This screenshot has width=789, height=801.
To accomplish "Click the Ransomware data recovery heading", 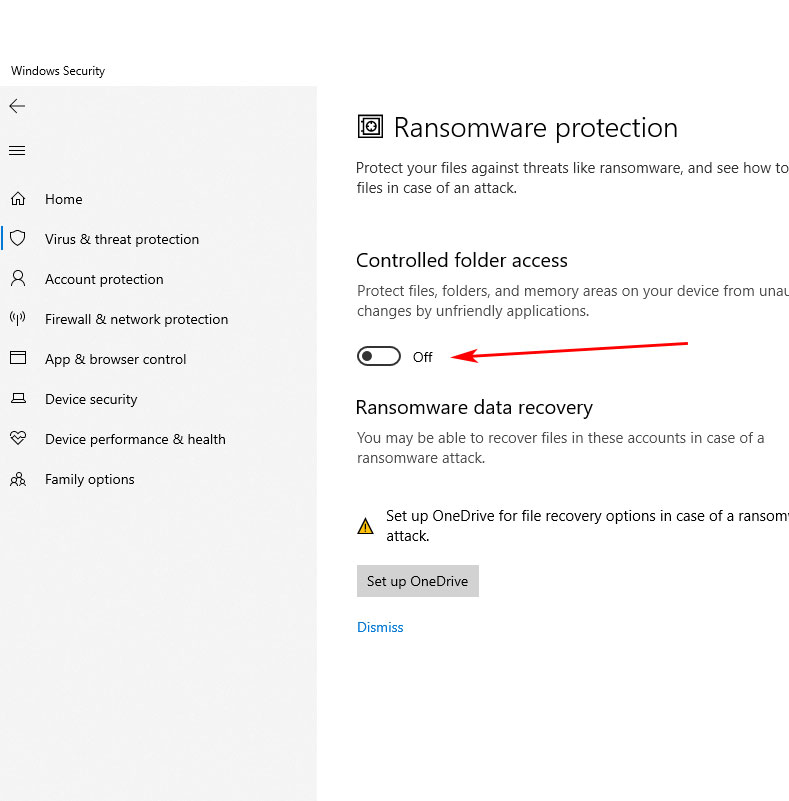I will coord(474,408).
